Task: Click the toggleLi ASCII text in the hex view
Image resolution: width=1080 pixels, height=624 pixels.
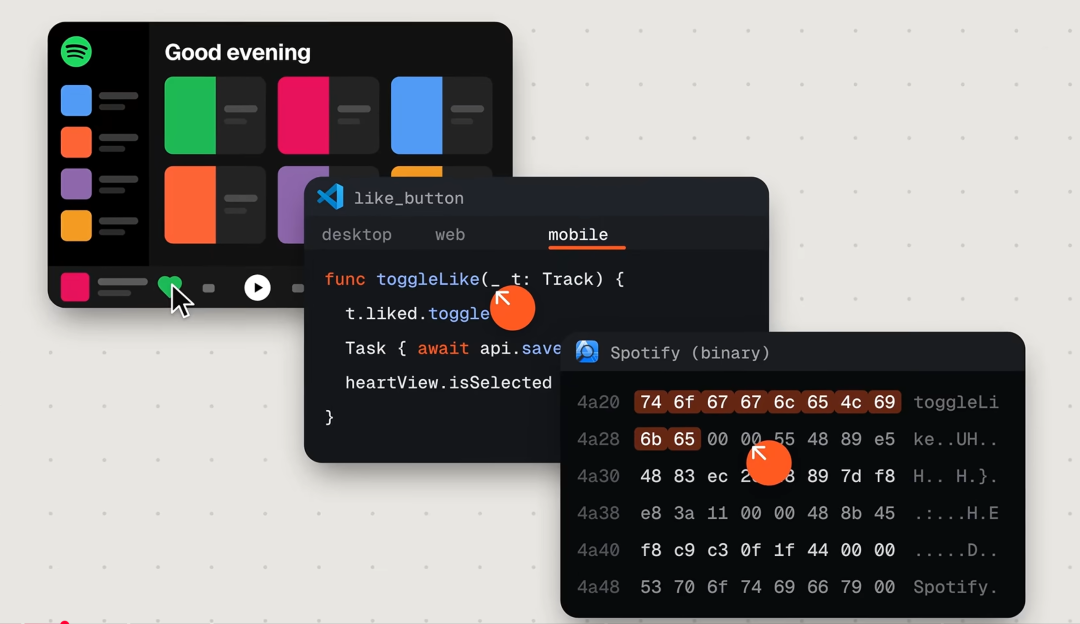Action: pos(955,402)
